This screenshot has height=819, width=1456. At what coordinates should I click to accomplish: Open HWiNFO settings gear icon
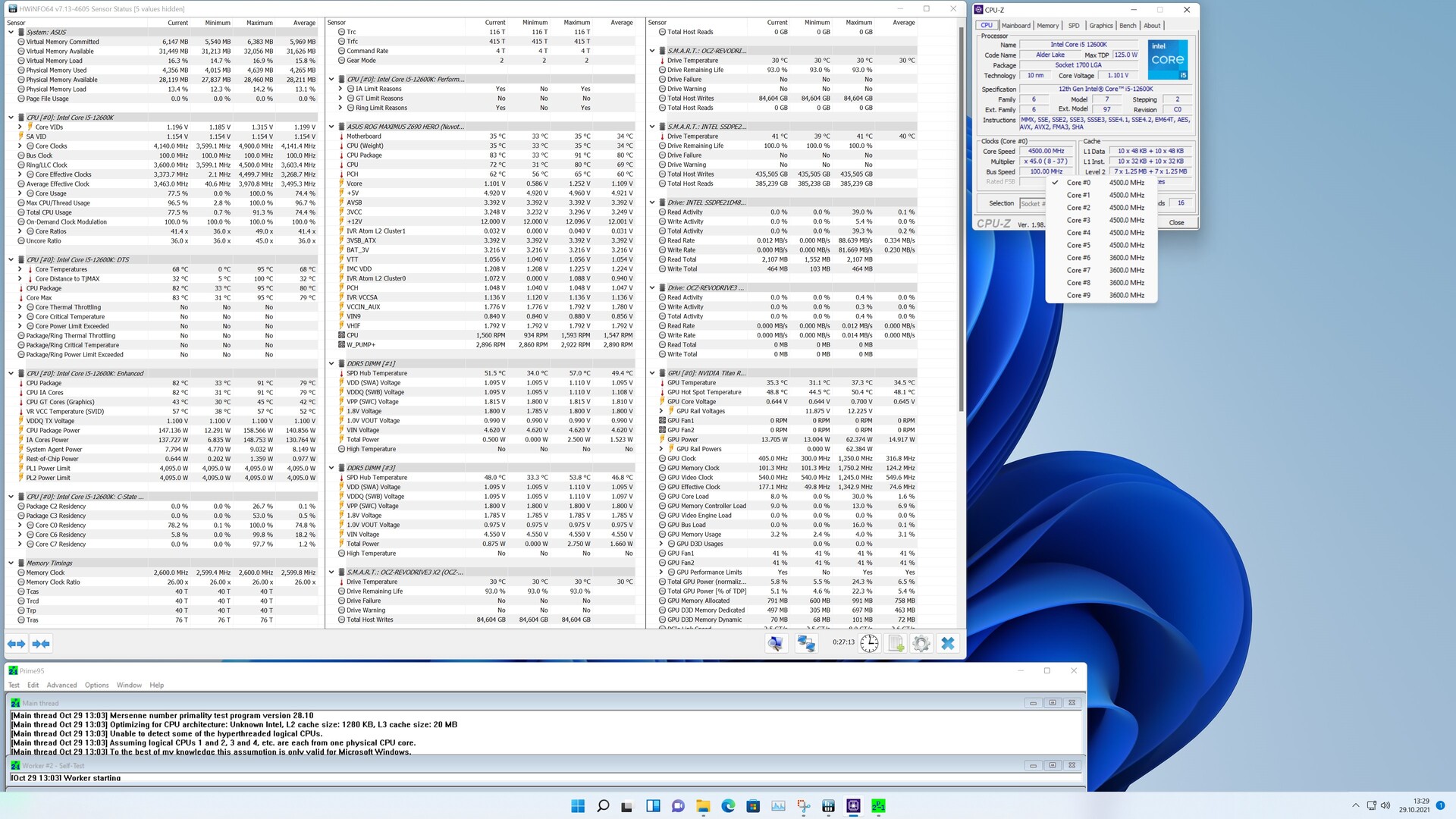click(x=921, y=644)
